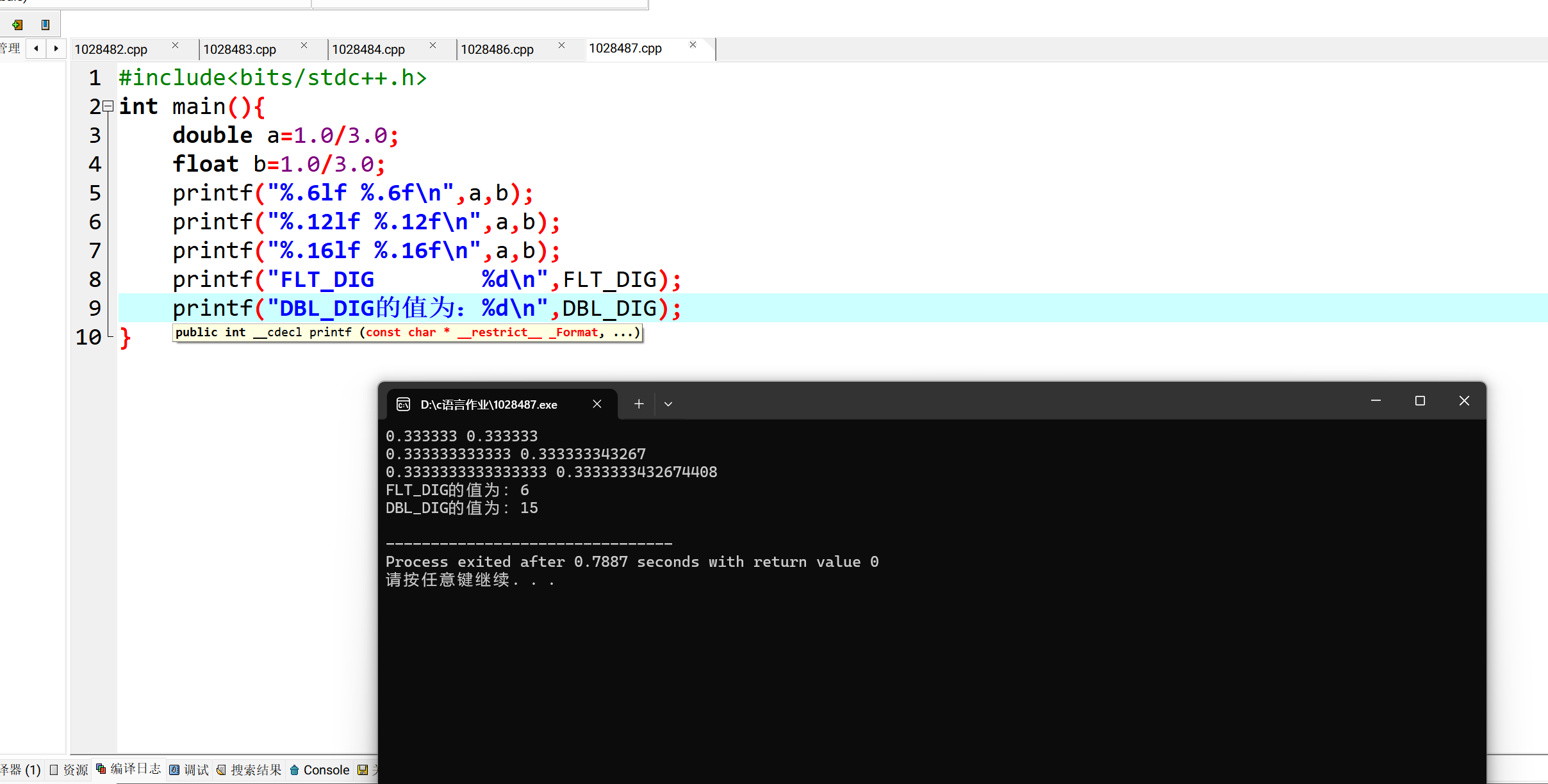The height and width of the screenshot is (784, 1548).
Task: Switch to the 1028482.cpp tab
Action: (111, 49)
